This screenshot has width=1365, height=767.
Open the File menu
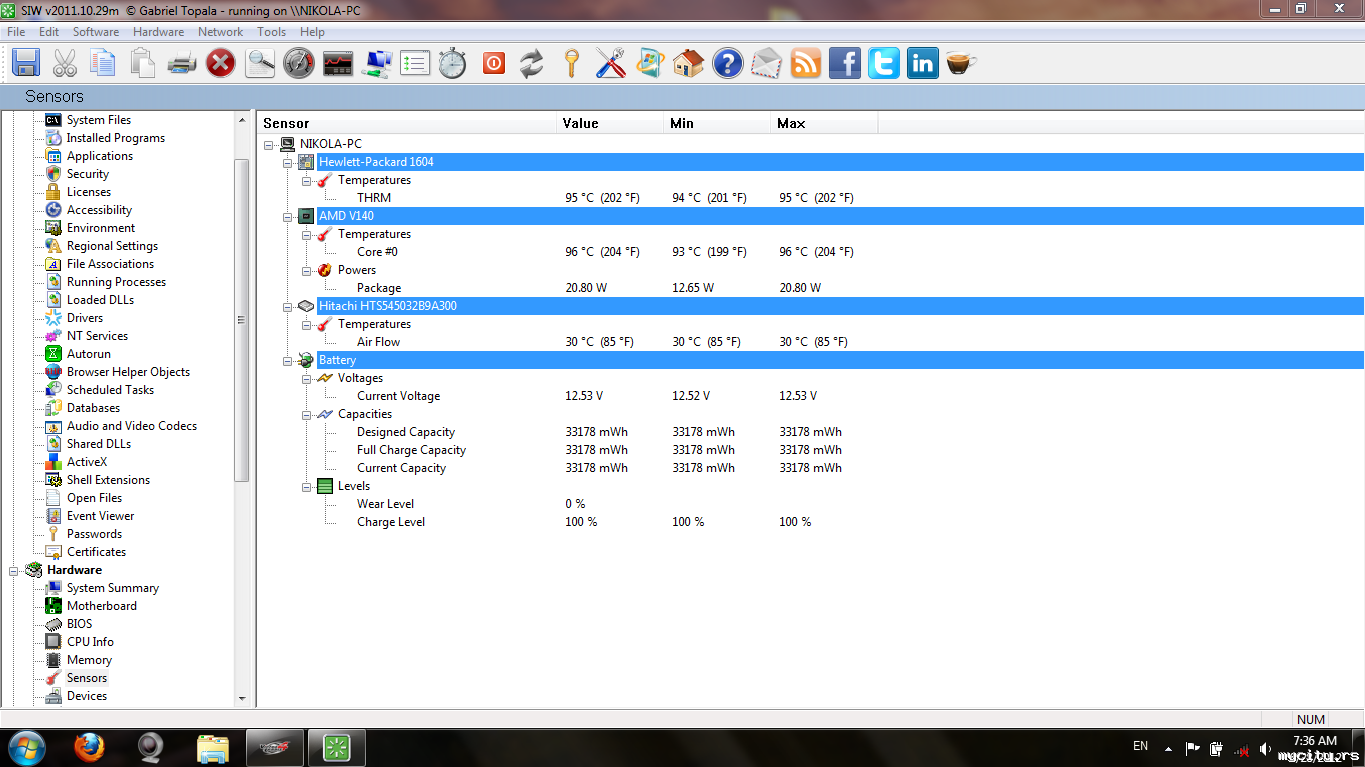click(16, 32)
